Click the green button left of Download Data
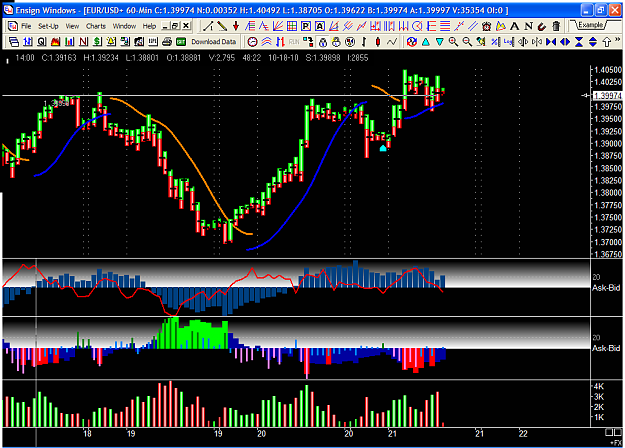 pos(181,41)
